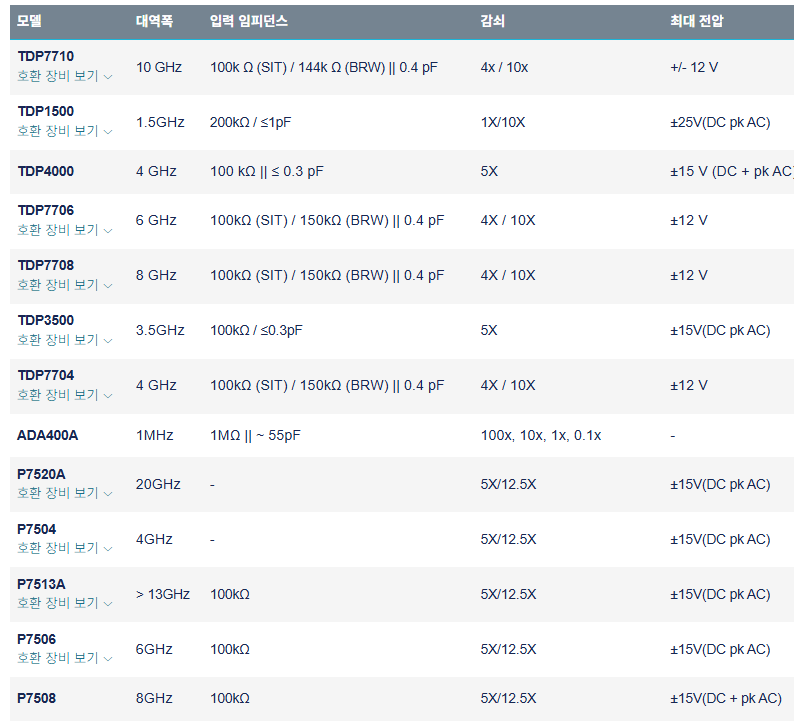Expand 호환 장비 보기 under TDP7710
Image resolution: width=794 pixels, height=721 pixels.
pos(64,76)
